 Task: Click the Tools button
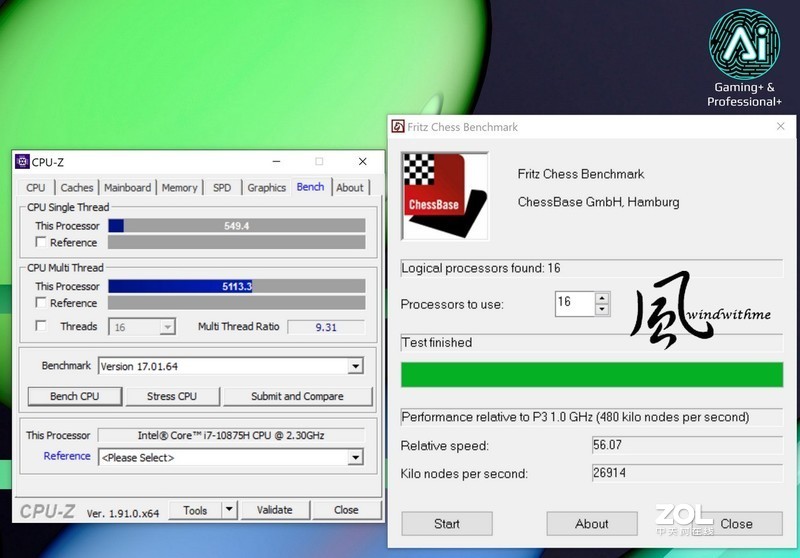point(195,510)
